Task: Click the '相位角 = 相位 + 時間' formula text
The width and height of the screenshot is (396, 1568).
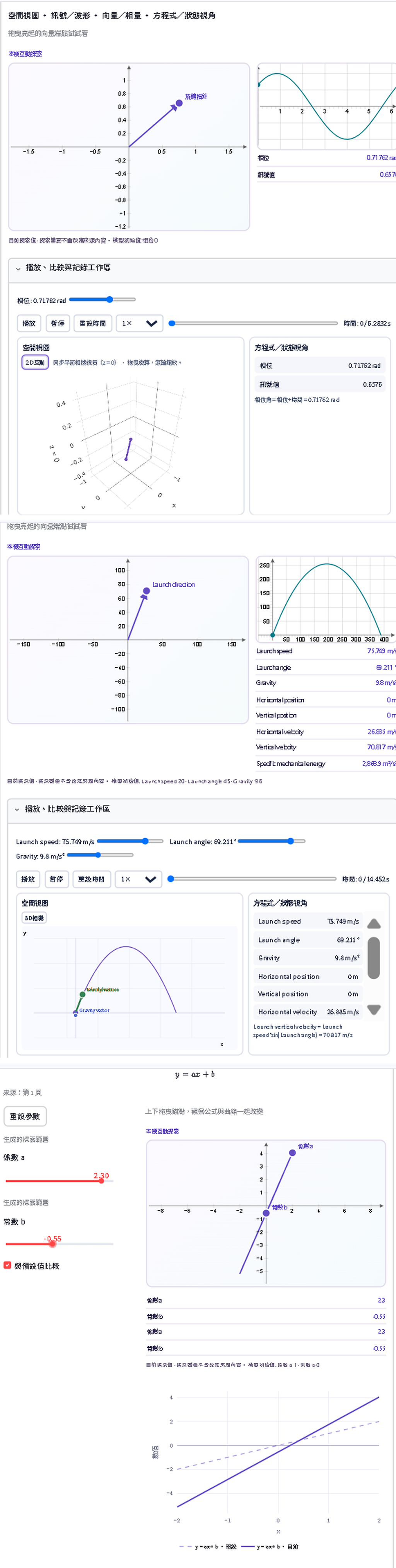Action: pyautogui.click(x=297, y=400)
